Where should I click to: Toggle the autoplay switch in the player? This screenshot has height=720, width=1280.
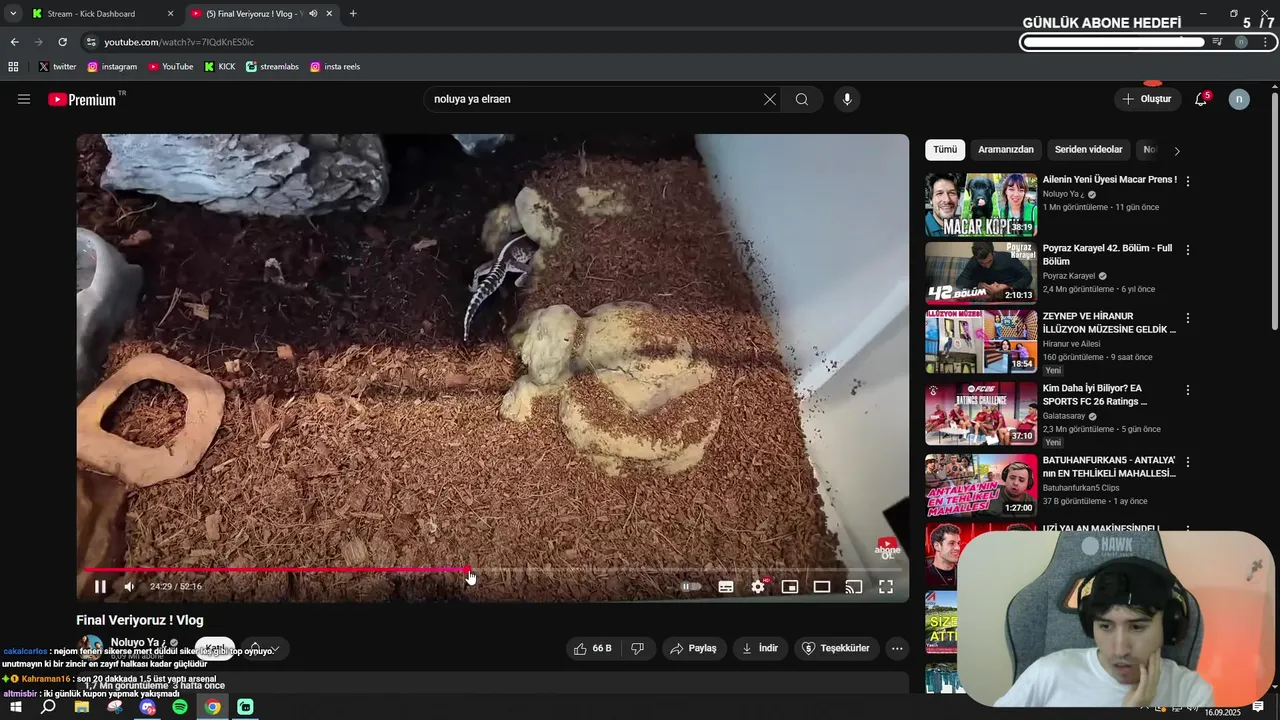[x=691, y=587]
